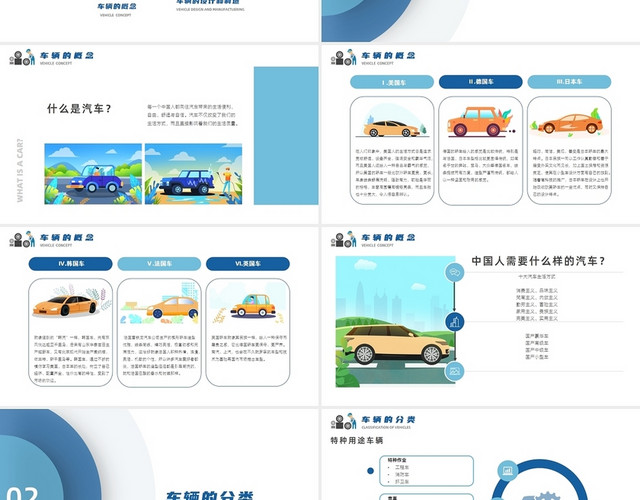This screenshot has width=640, height=500.
Task: Click the chat bubble icon beside the SUV picture
Action: pyautogui.click(x=454, y=271)
